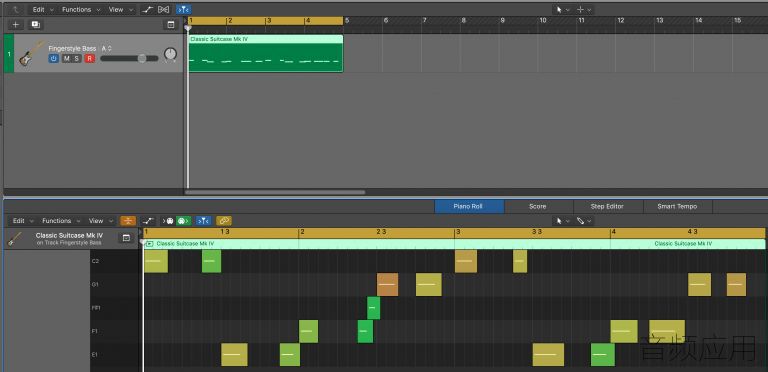
Task: Click position 3 on piano roll ruler
Action: (457, 232)
